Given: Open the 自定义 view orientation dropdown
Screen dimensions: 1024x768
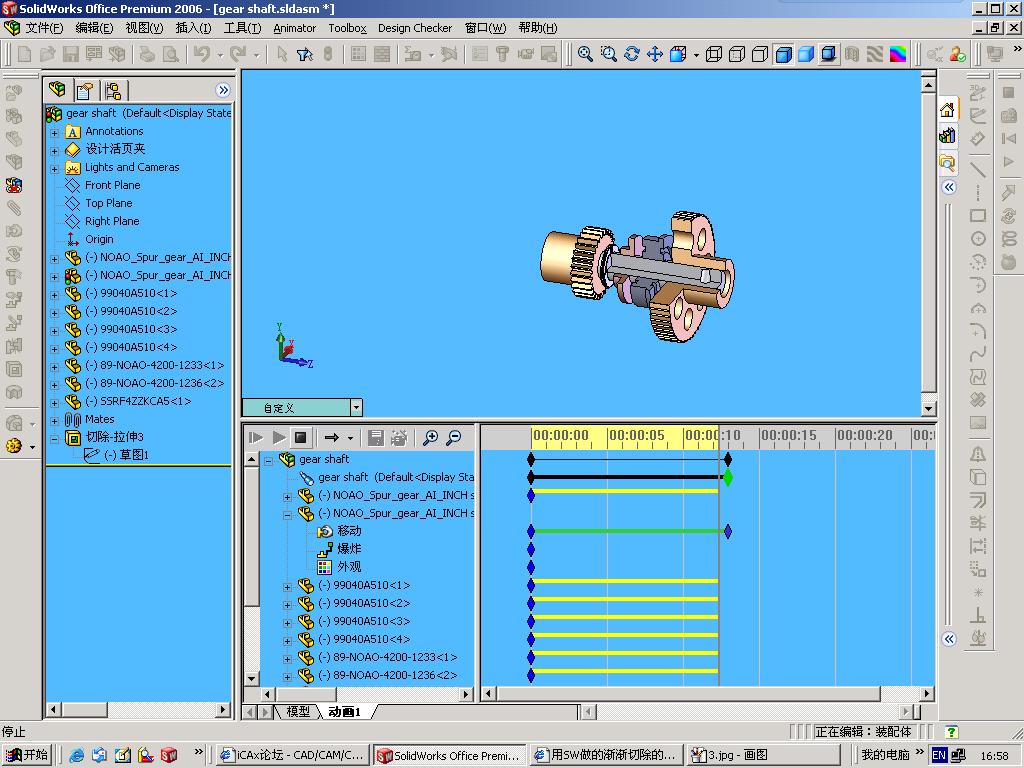Looking at the screenshot, I should 356,408.
